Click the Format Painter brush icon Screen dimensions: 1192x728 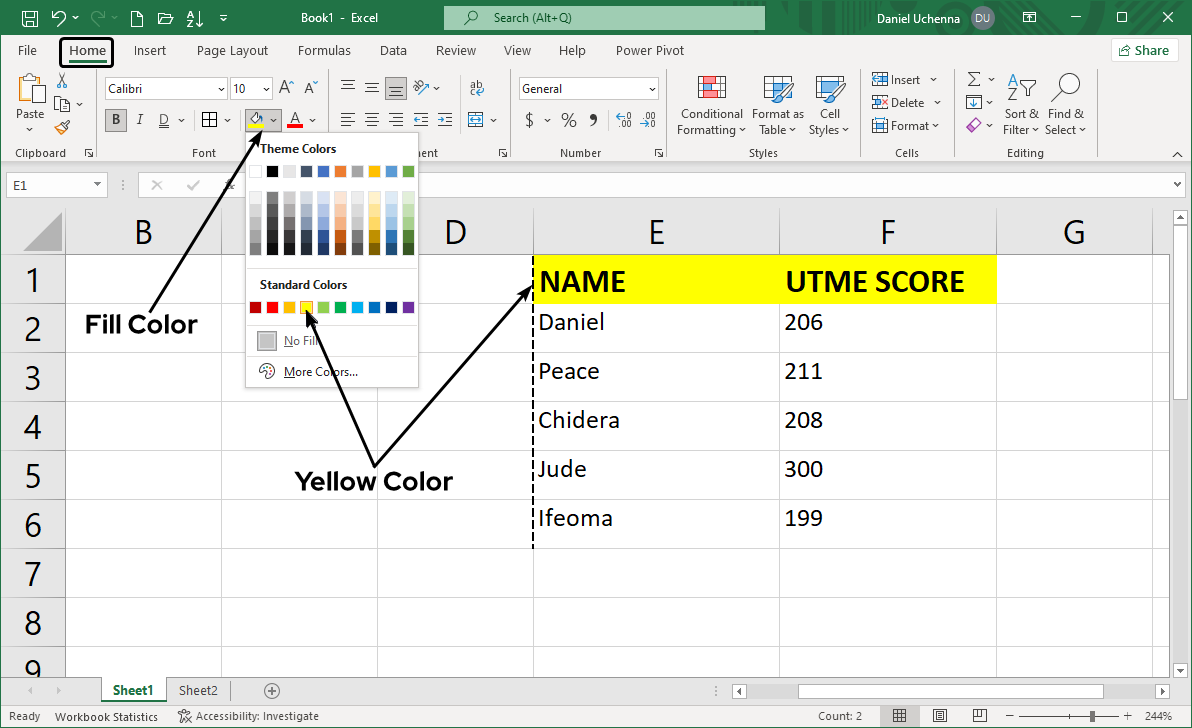[x=62, y=127]
